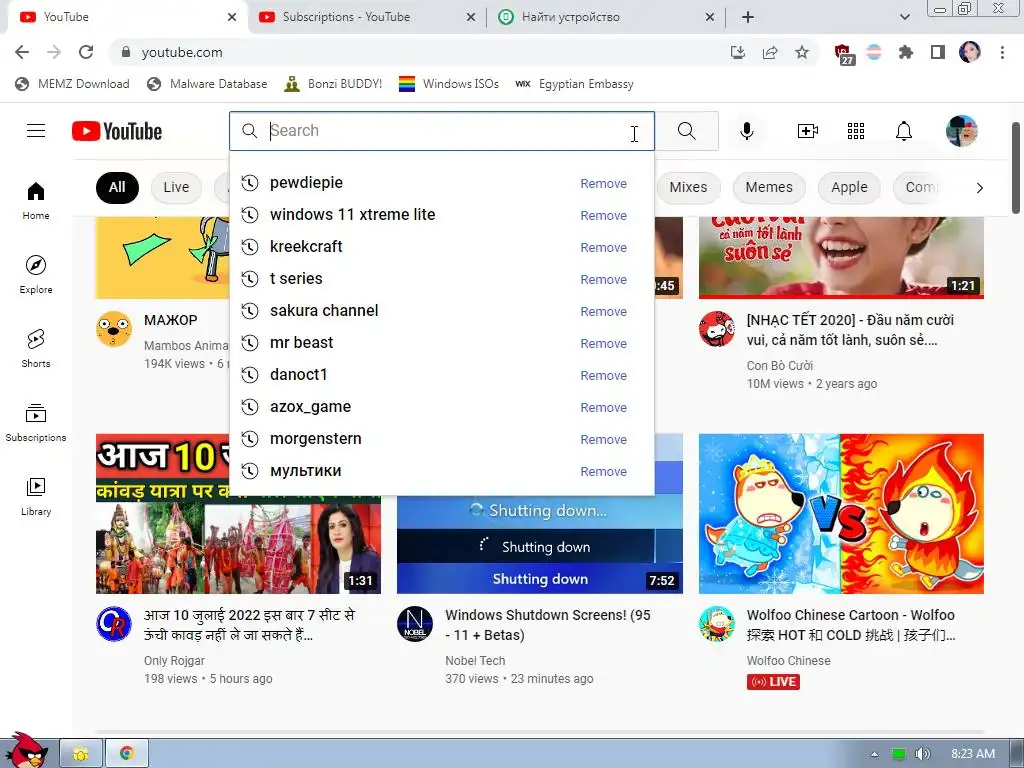Click the share page icon in address bar
Viewport: 1024px width, 768px height.
770,52
